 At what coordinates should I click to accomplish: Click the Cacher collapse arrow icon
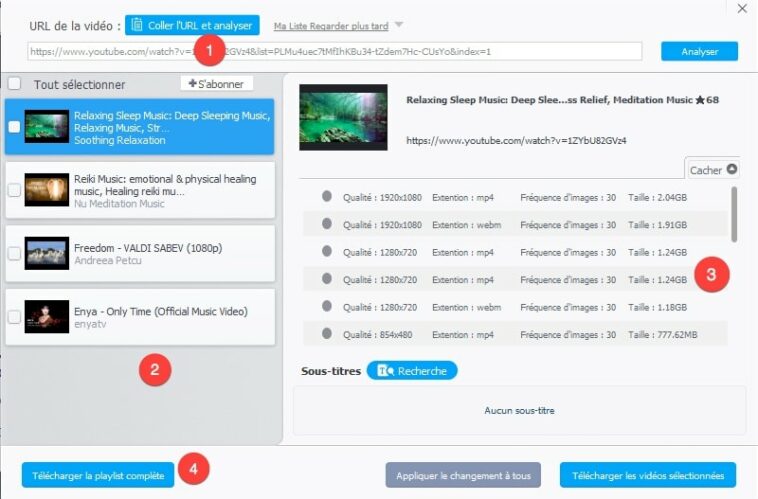click(732, 170)
